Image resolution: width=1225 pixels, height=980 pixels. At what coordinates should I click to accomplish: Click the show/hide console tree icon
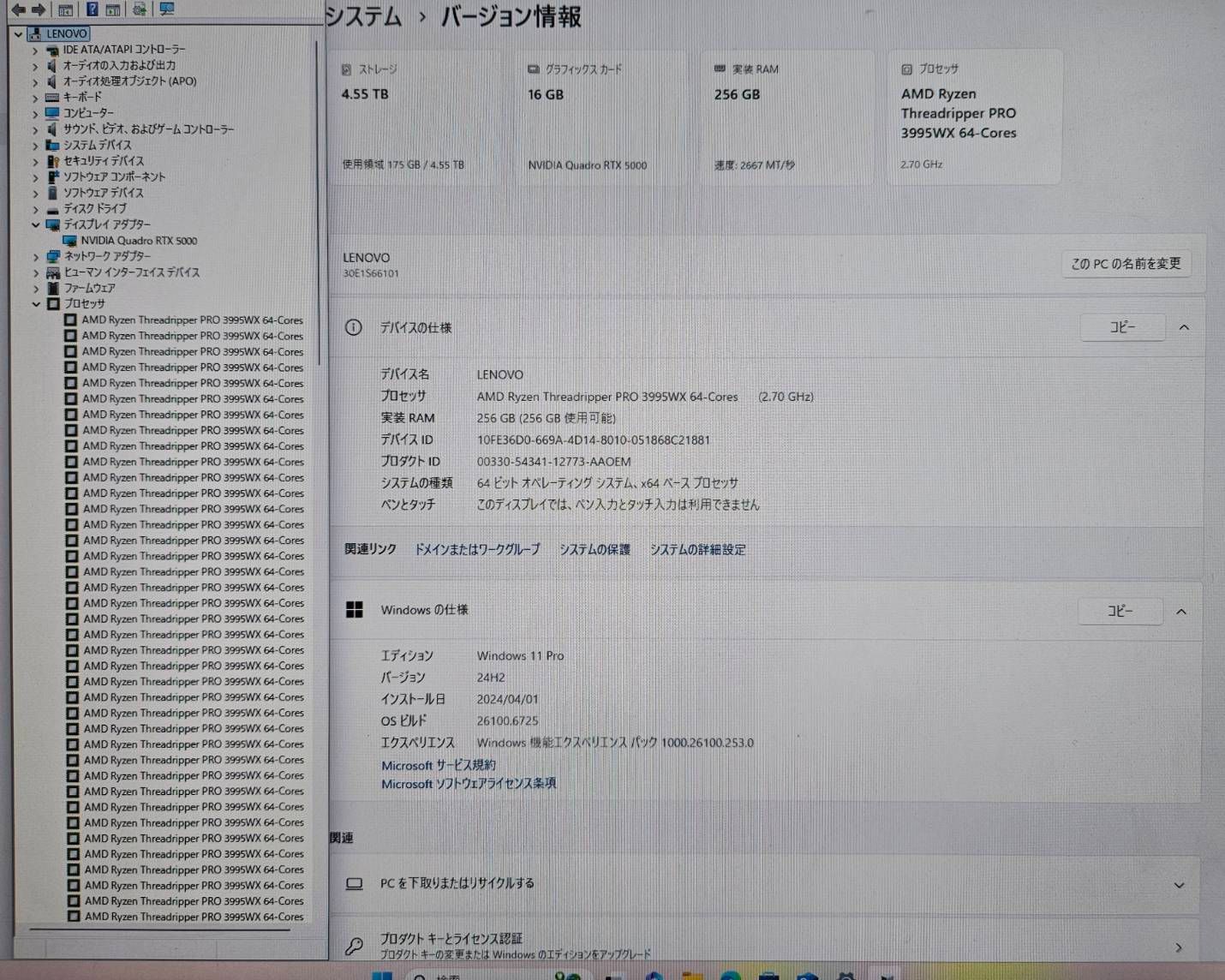click(x=65, y=9)
